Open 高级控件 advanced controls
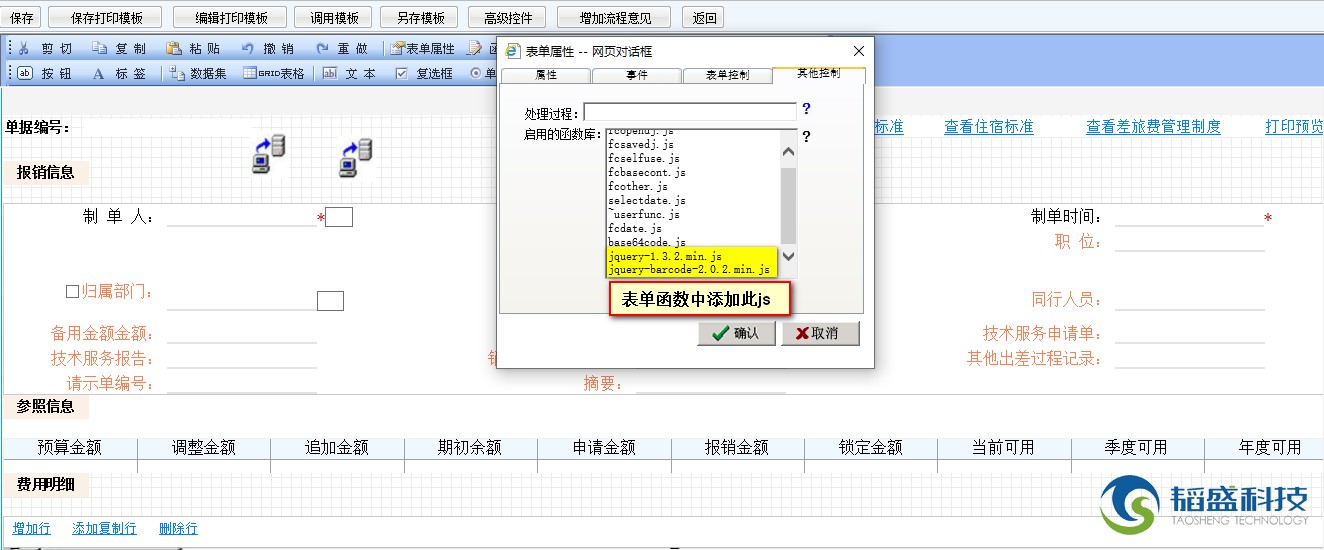The height and width of the screenshot is (550, 1324). pos(508,18)
